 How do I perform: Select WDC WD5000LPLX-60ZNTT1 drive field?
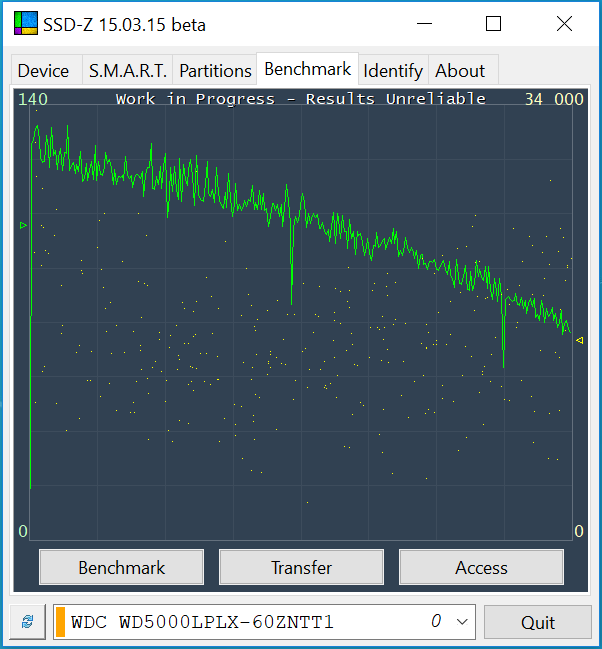tap(264, 622)
